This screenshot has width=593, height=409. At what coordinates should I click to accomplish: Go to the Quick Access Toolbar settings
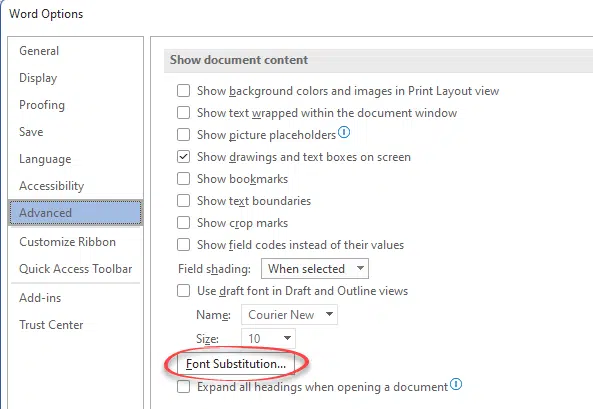[76, 269]
